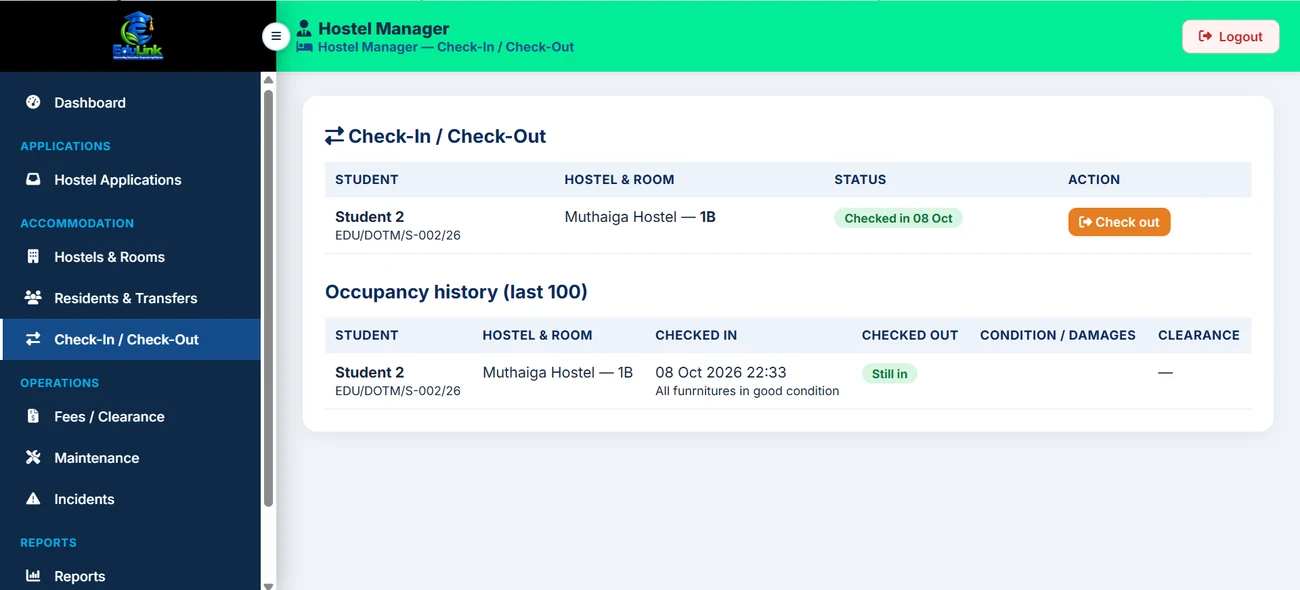Click the Hostel Manager user icon
This screenshot has height=590, width=1300.
[x=304, y=28]
